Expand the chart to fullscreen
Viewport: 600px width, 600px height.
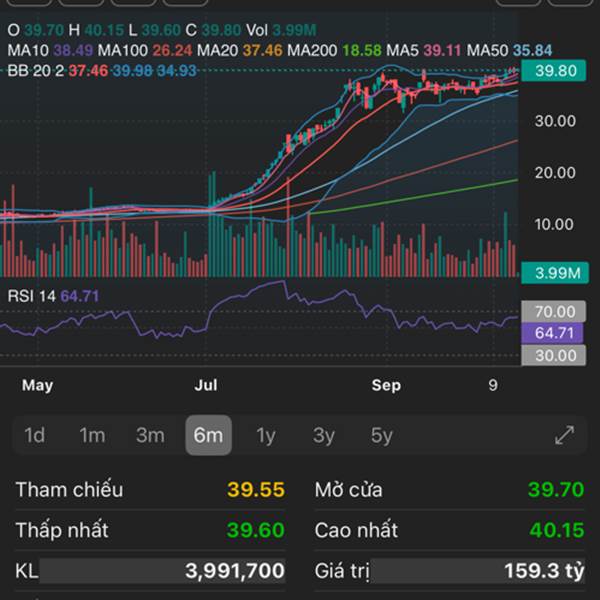pos(564,435)
